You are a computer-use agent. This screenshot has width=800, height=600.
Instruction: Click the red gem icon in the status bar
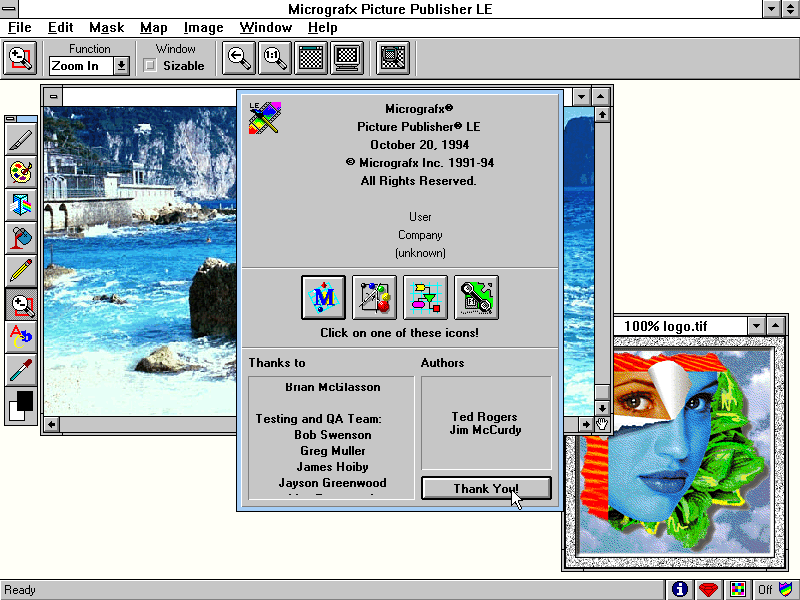708,590
